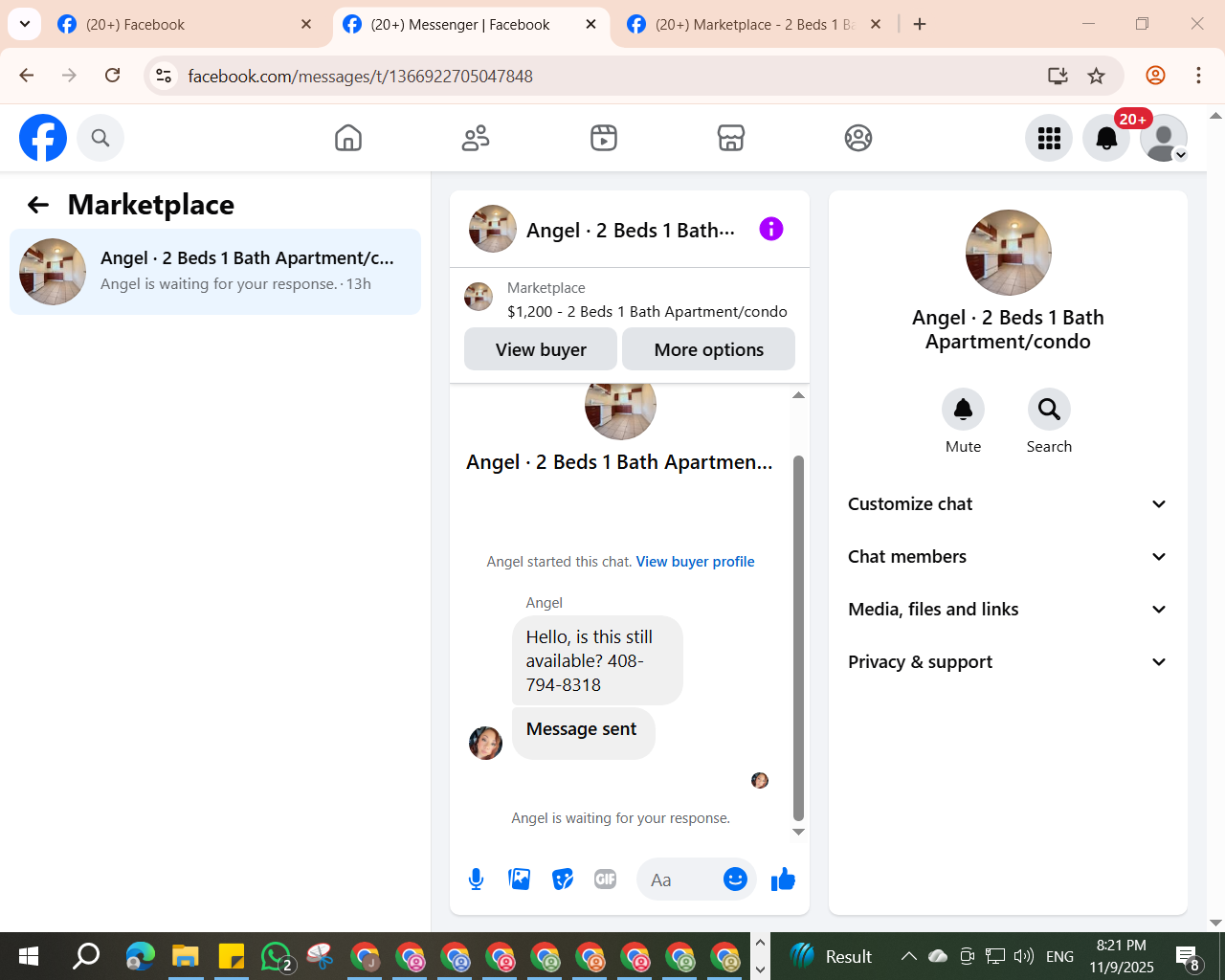Close the Marketplace - 2 Beds tab

click(x=876, y=25)
